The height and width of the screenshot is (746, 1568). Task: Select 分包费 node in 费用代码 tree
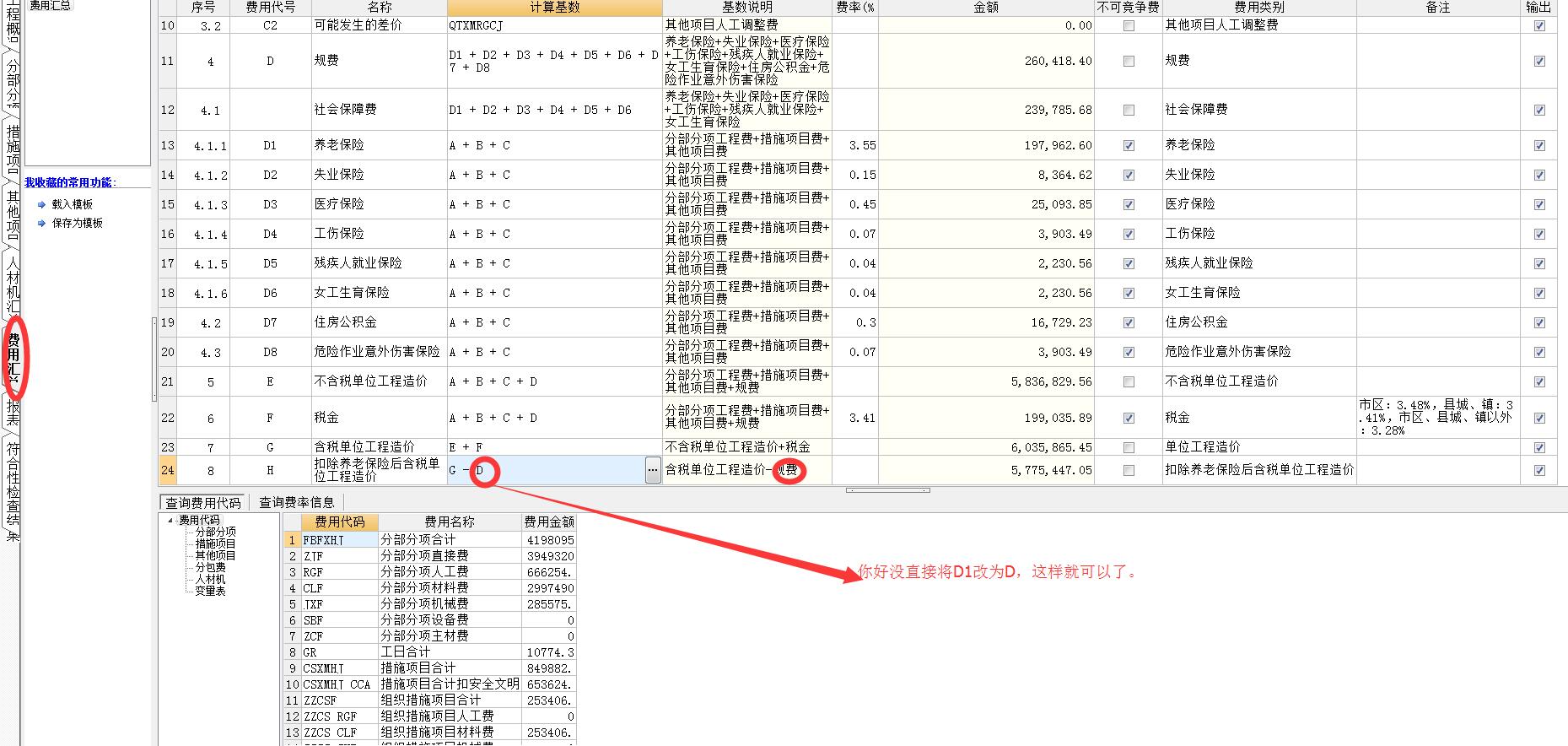(210, 567)
